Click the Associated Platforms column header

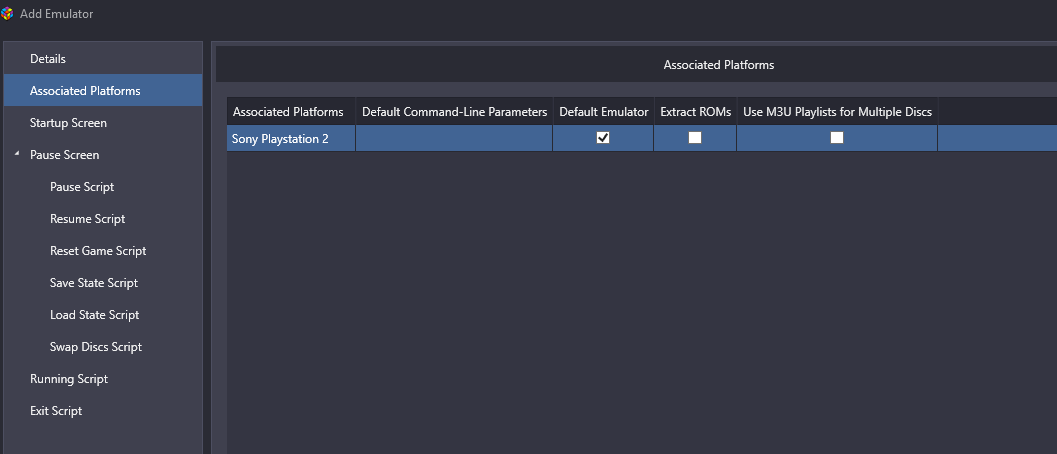click(x=291, y=111)
